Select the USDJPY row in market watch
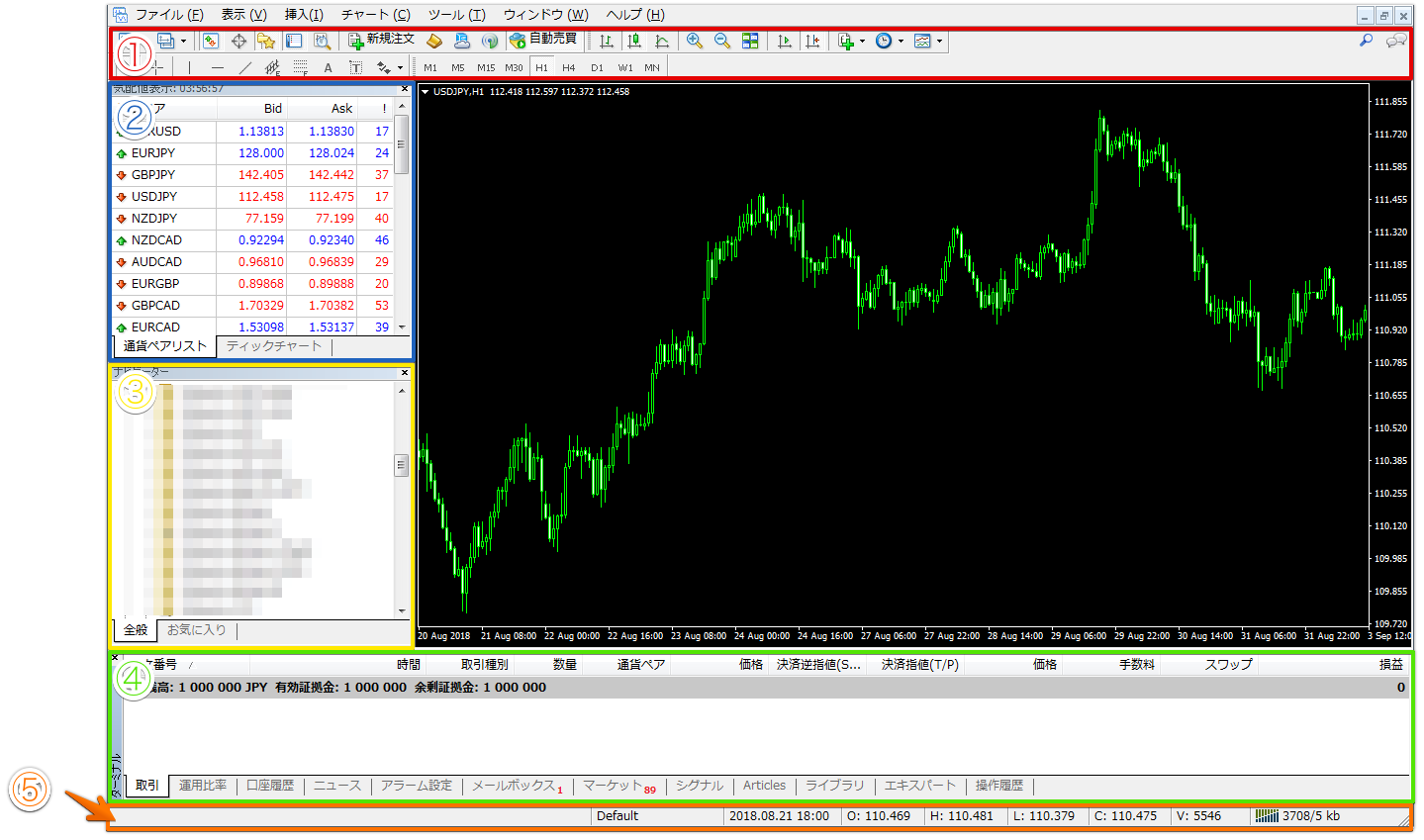This screenshot has width=1424, height=840. pyautogui.click(x=154, y=197)
